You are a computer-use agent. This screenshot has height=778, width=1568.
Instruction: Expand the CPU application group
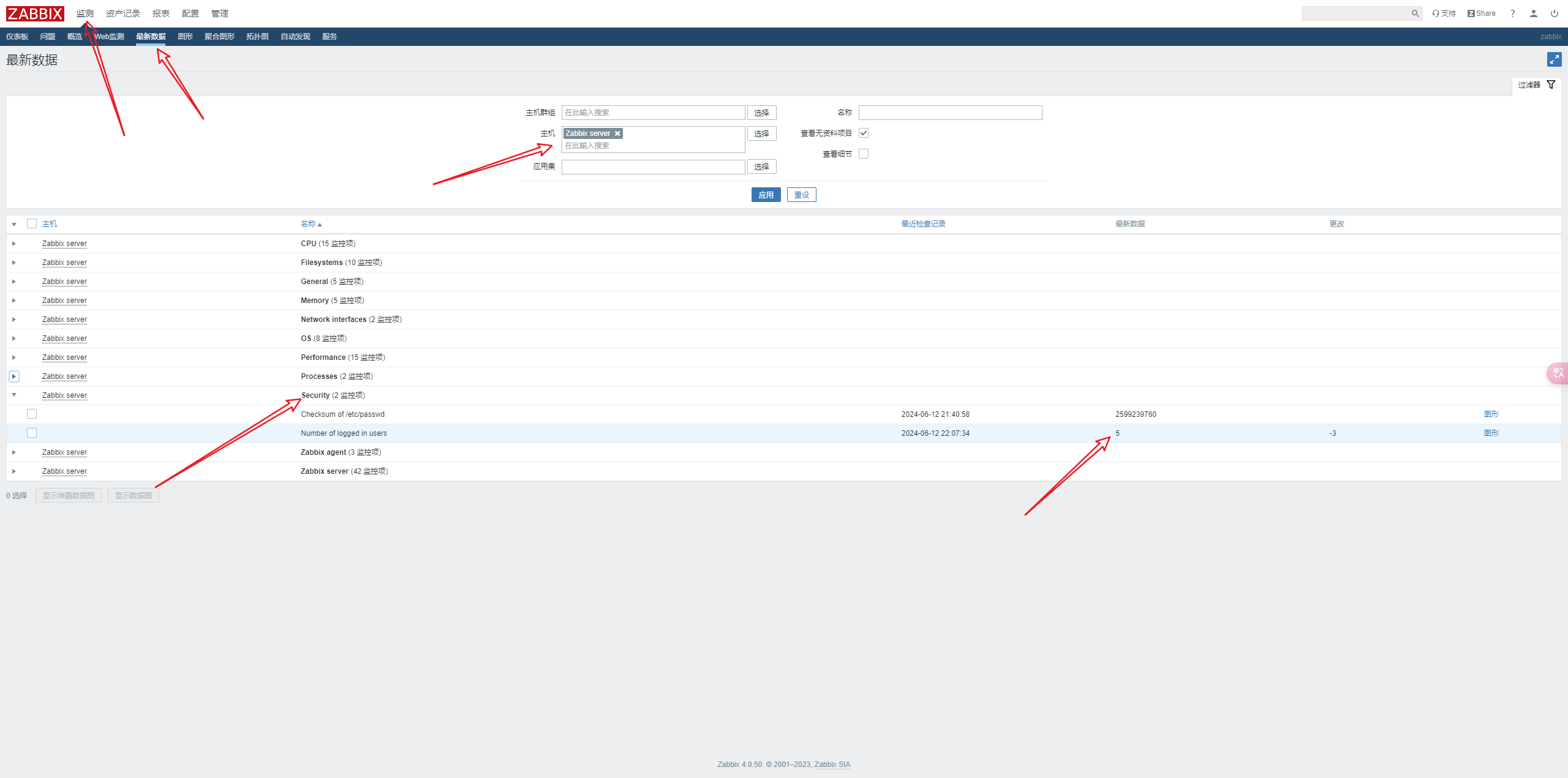[x=14, y=244]
